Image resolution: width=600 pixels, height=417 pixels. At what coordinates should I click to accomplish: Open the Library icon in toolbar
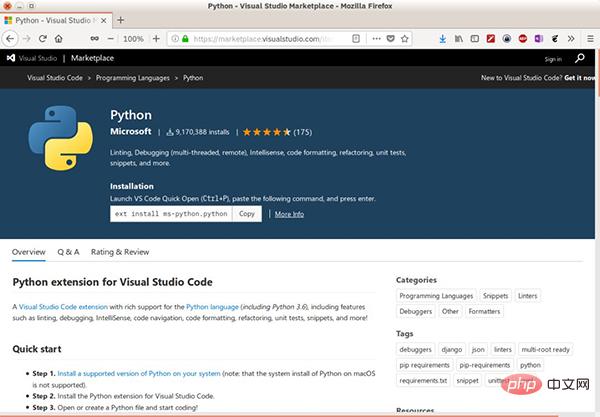point(459,39)
